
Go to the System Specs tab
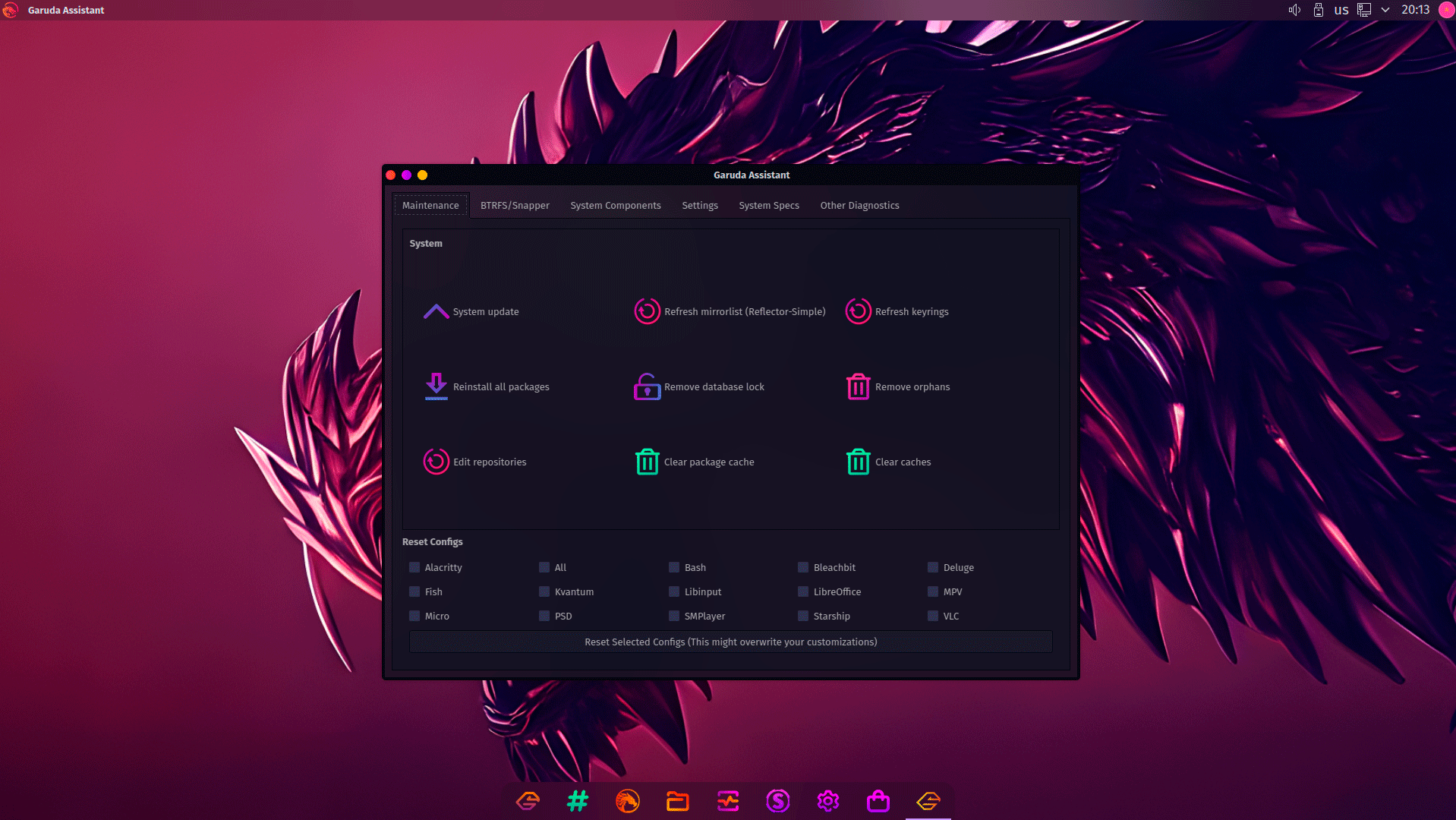(x=769, y=205)
